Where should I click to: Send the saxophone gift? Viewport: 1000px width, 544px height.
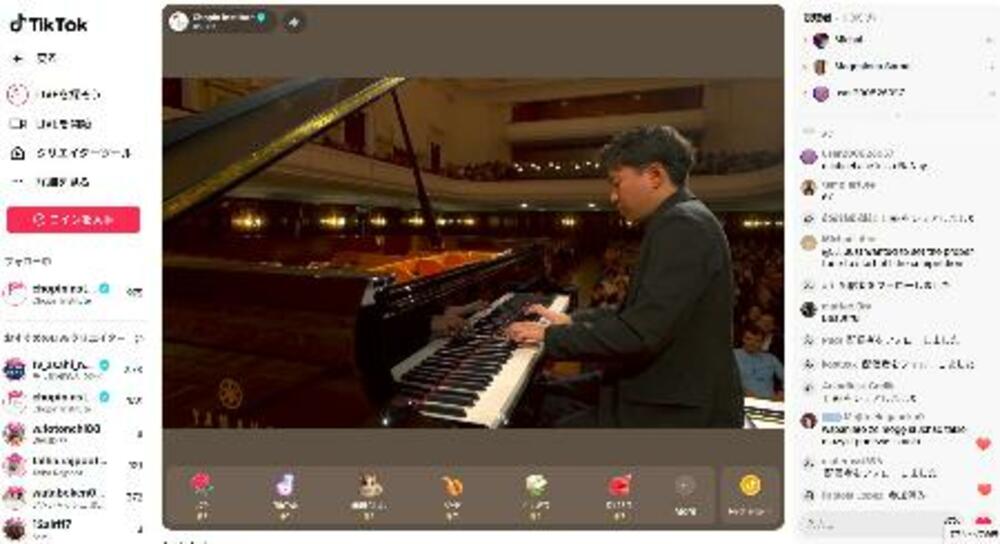[x=453, y=486]
